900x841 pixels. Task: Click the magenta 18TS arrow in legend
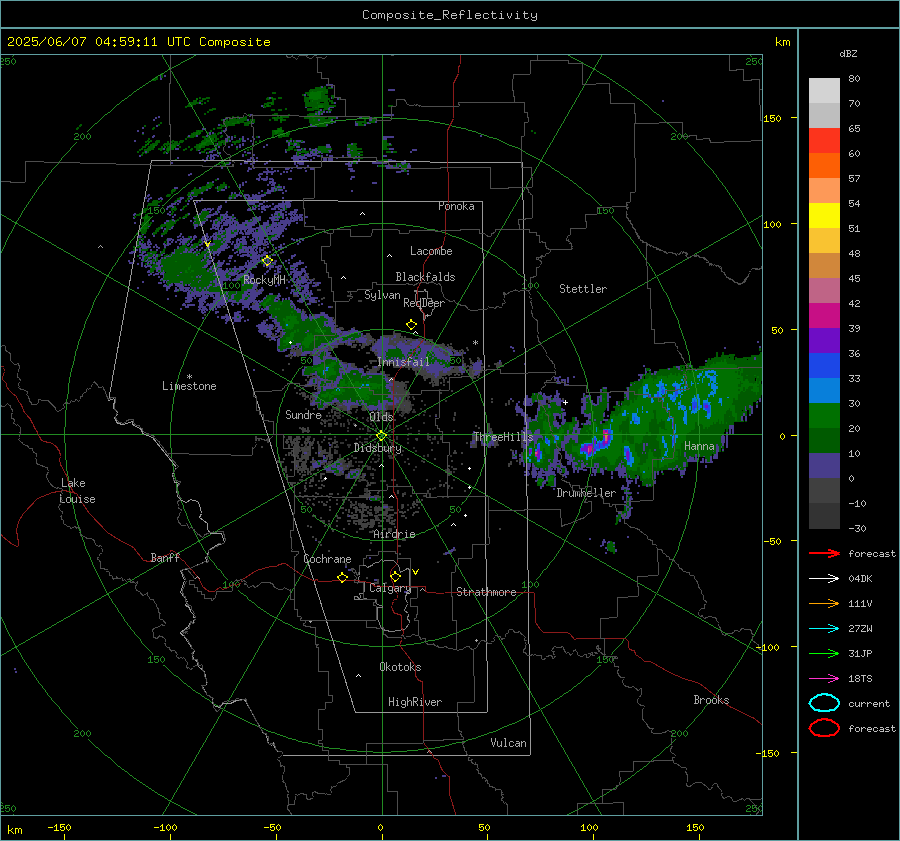pyautogui.click(x=824, y=679)
